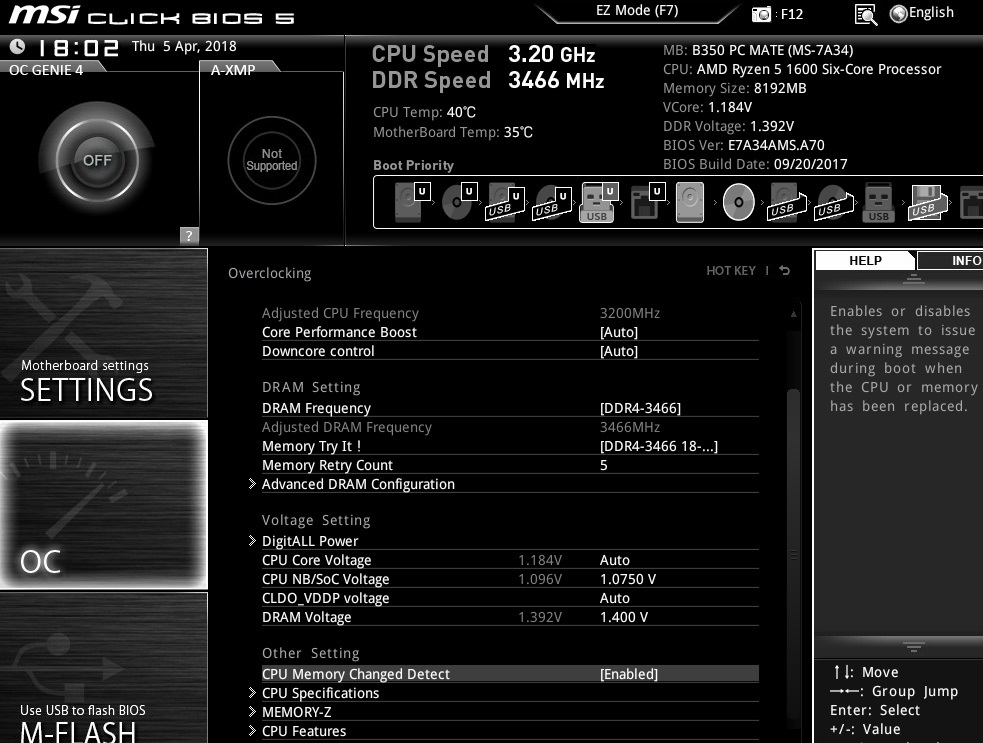Click the Adjusted CPU Frequency 3200MHz value
This screenshot has width=983, height=743.
(629, 314)
